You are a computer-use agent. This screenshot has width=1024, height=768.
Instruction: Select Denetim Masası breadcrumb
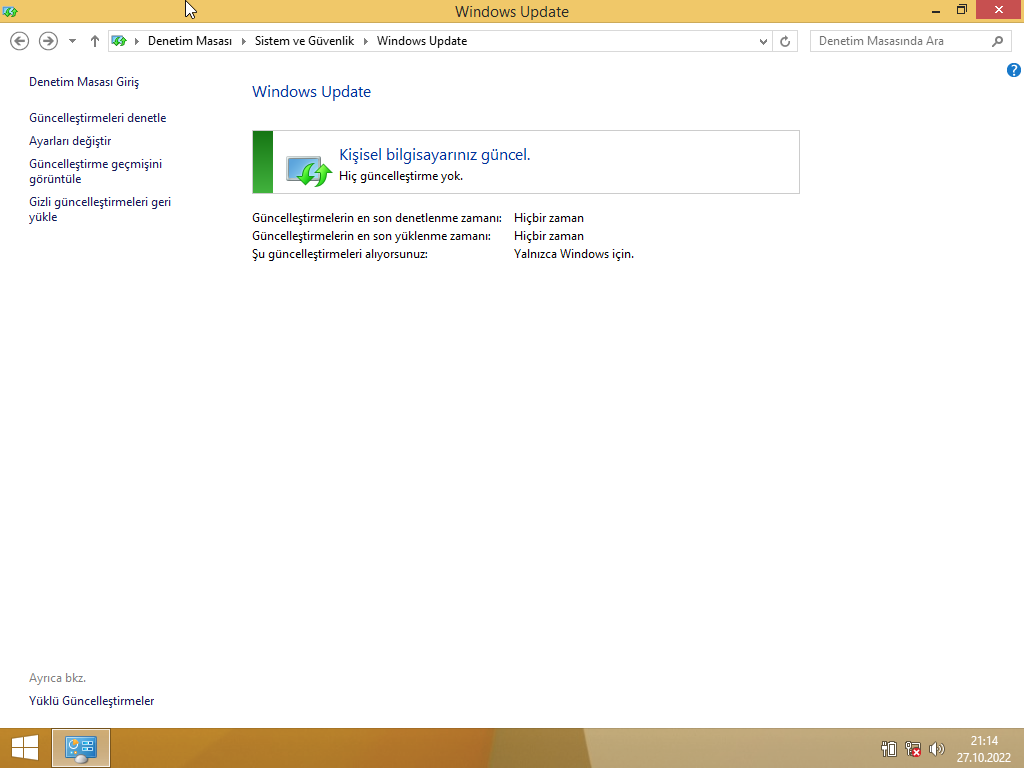(189, 40)
